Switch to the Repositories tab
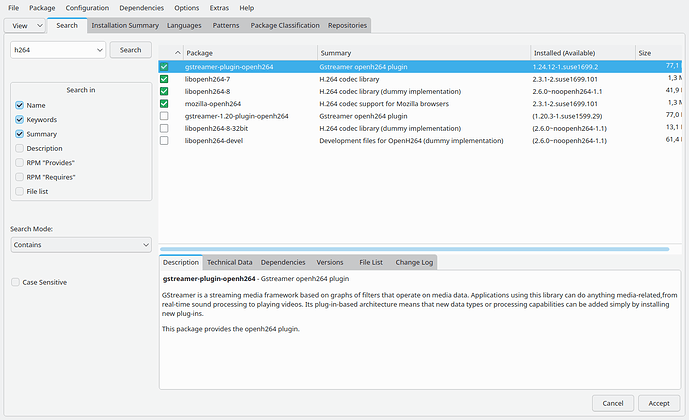 [x=347, y=25]
